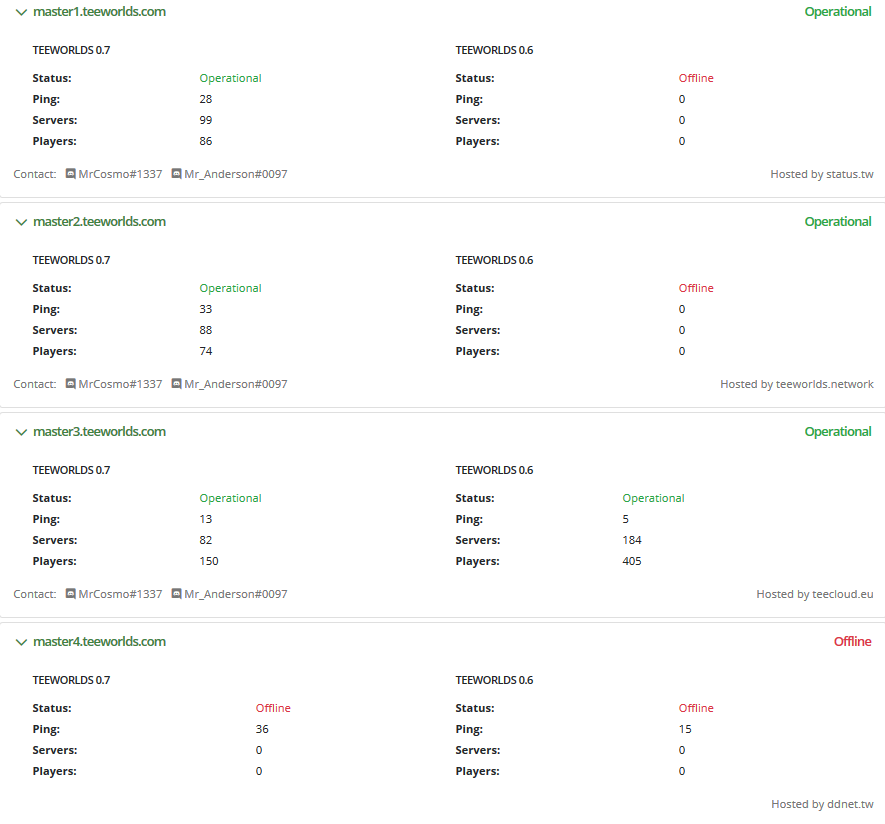Click master4 Teeworlds 0.7 ping value 36
Image resolution: width=885 pixels, height=824 pixels.
point(262,729)
